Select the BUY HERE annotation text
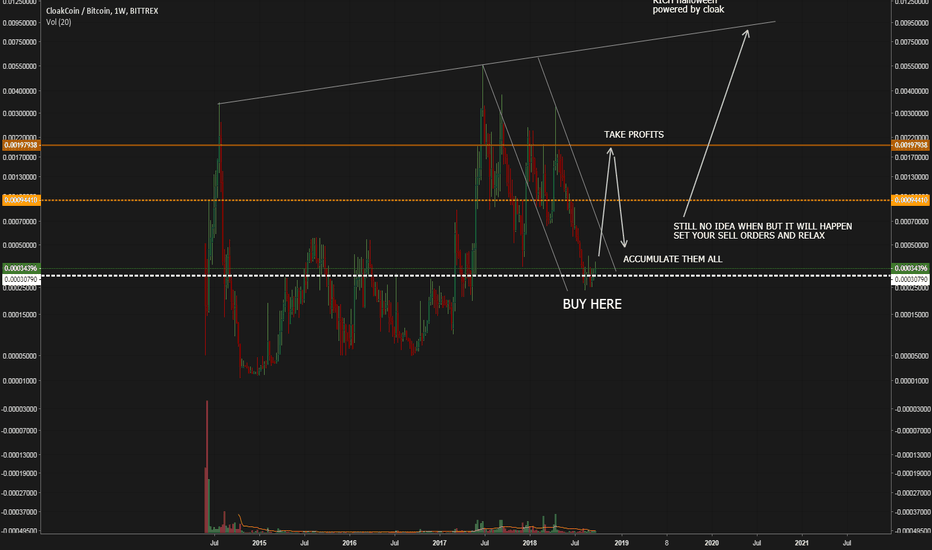The width and height of the screenshot is (932, 550). click(592, 304)
